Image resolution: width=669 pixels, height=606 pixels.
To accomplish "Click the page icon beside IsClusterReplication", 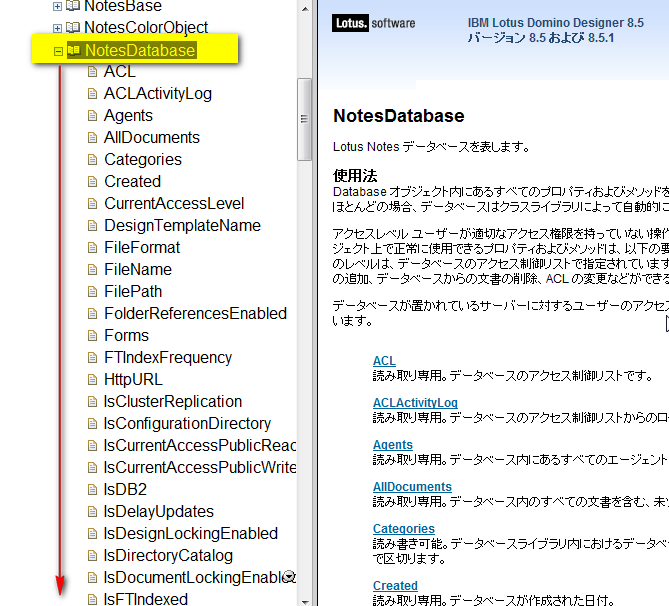I will (92, 402).
